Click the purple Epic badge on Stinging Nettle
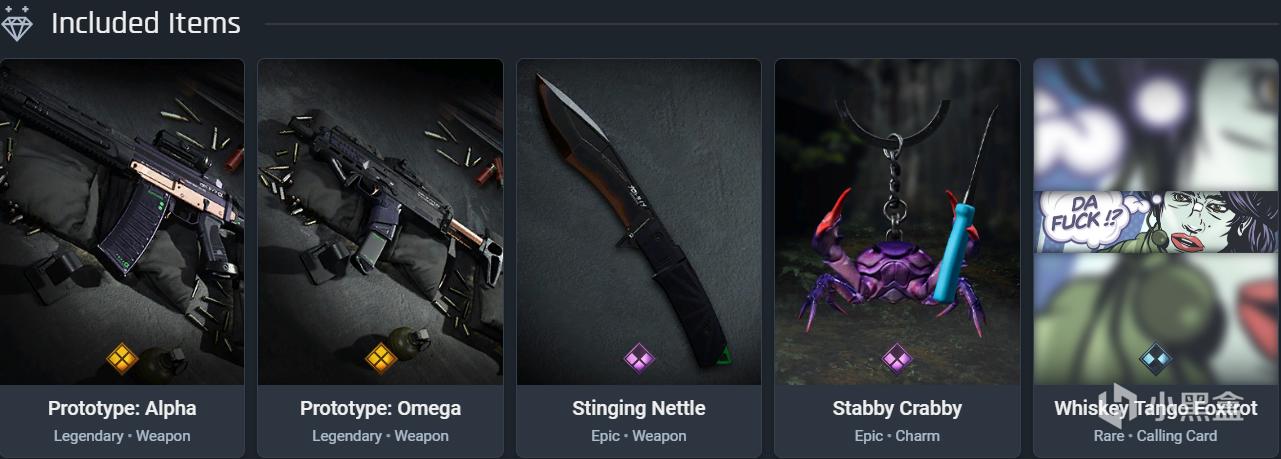 tap(639, 357)
